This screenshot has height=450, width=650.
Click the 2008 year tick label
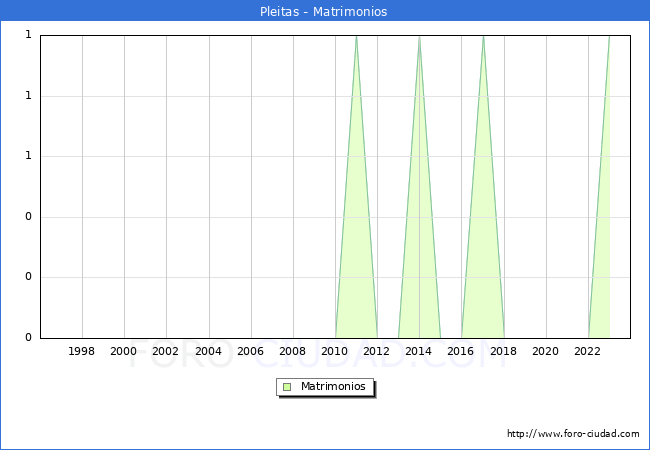click(293, 351)
